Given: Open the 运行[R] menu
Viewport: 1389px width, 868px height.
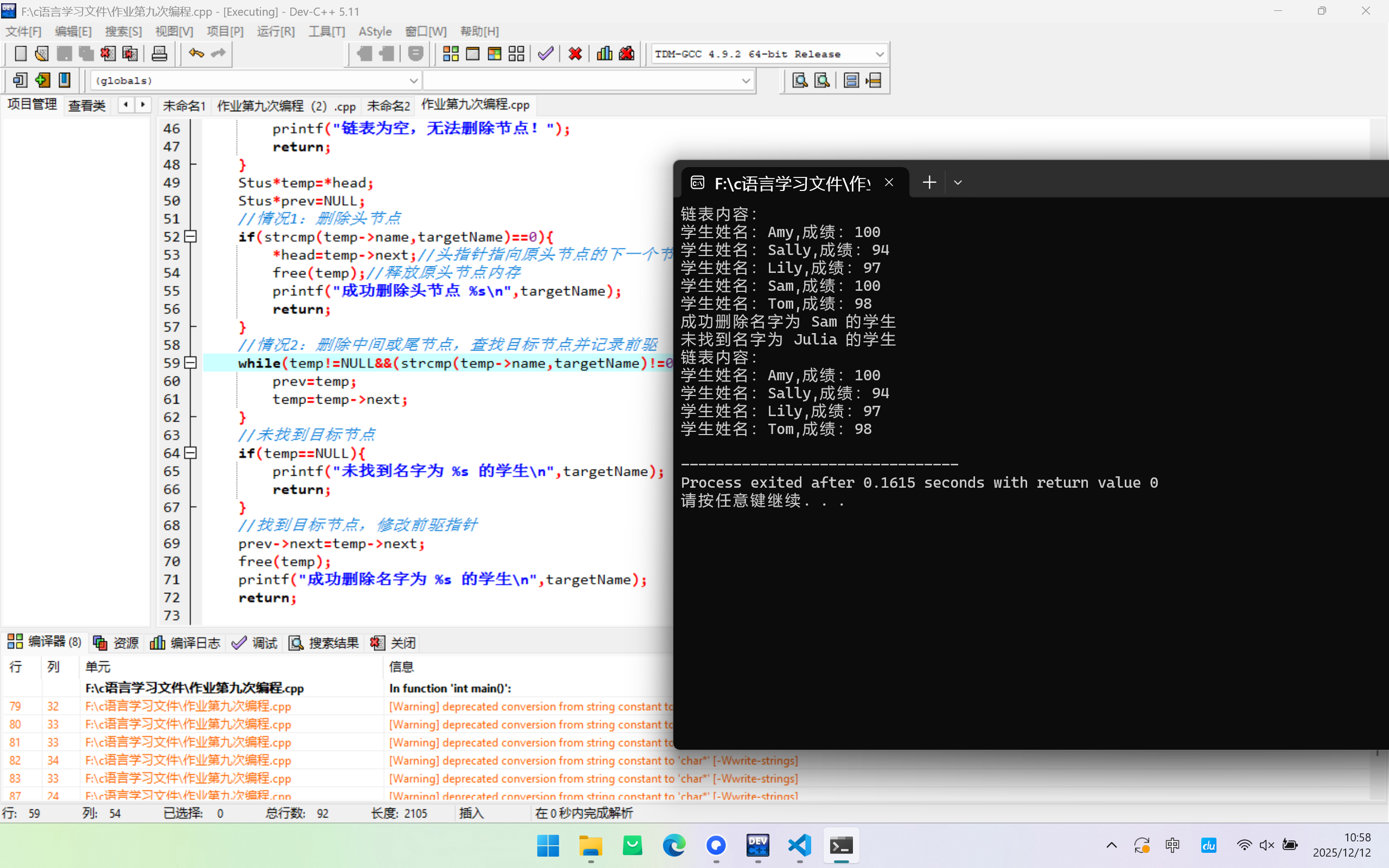Looking at the screenshot, I should 276,31.
